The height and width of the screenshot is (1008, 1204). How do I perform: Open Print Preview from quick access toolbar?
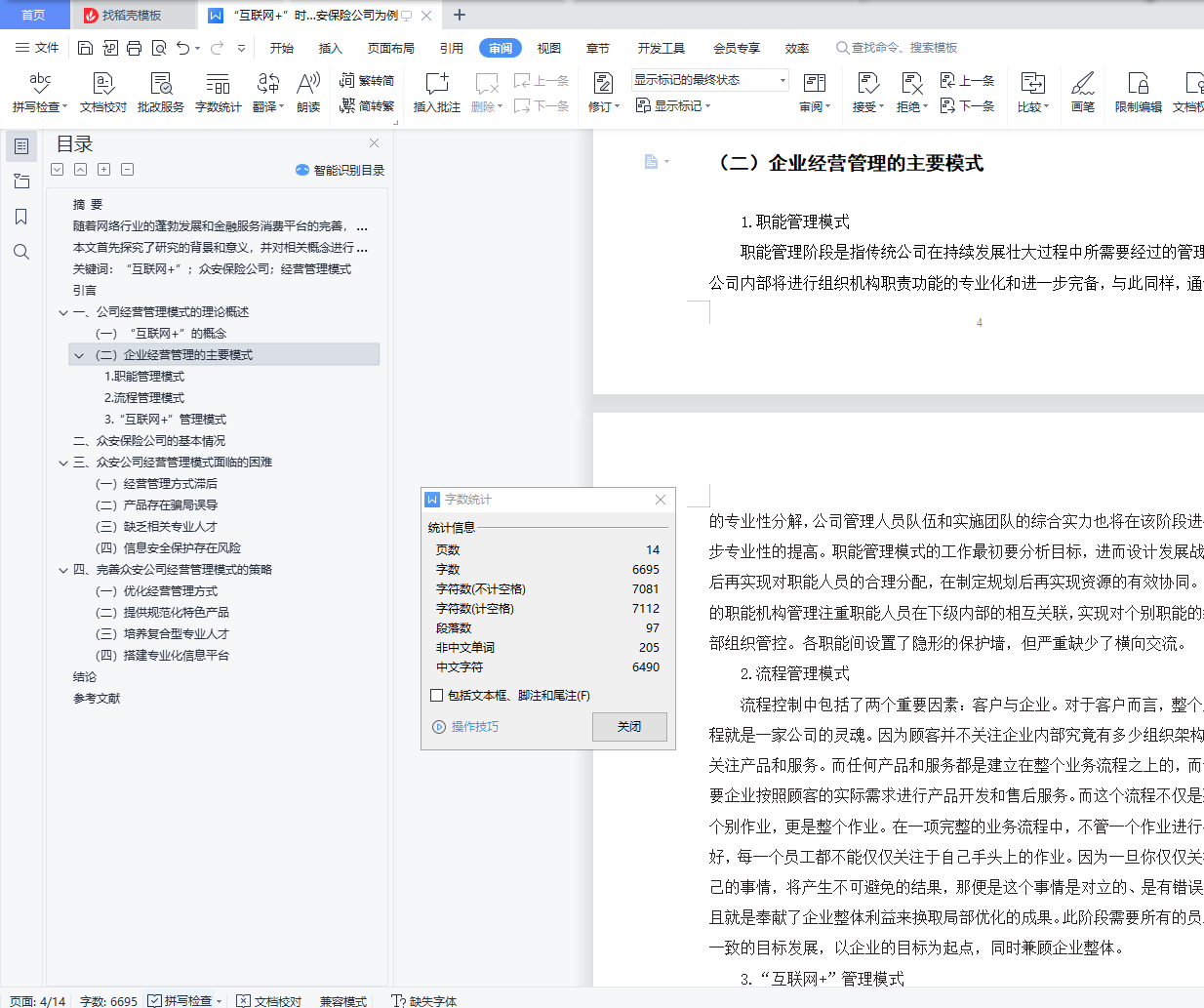158,48
